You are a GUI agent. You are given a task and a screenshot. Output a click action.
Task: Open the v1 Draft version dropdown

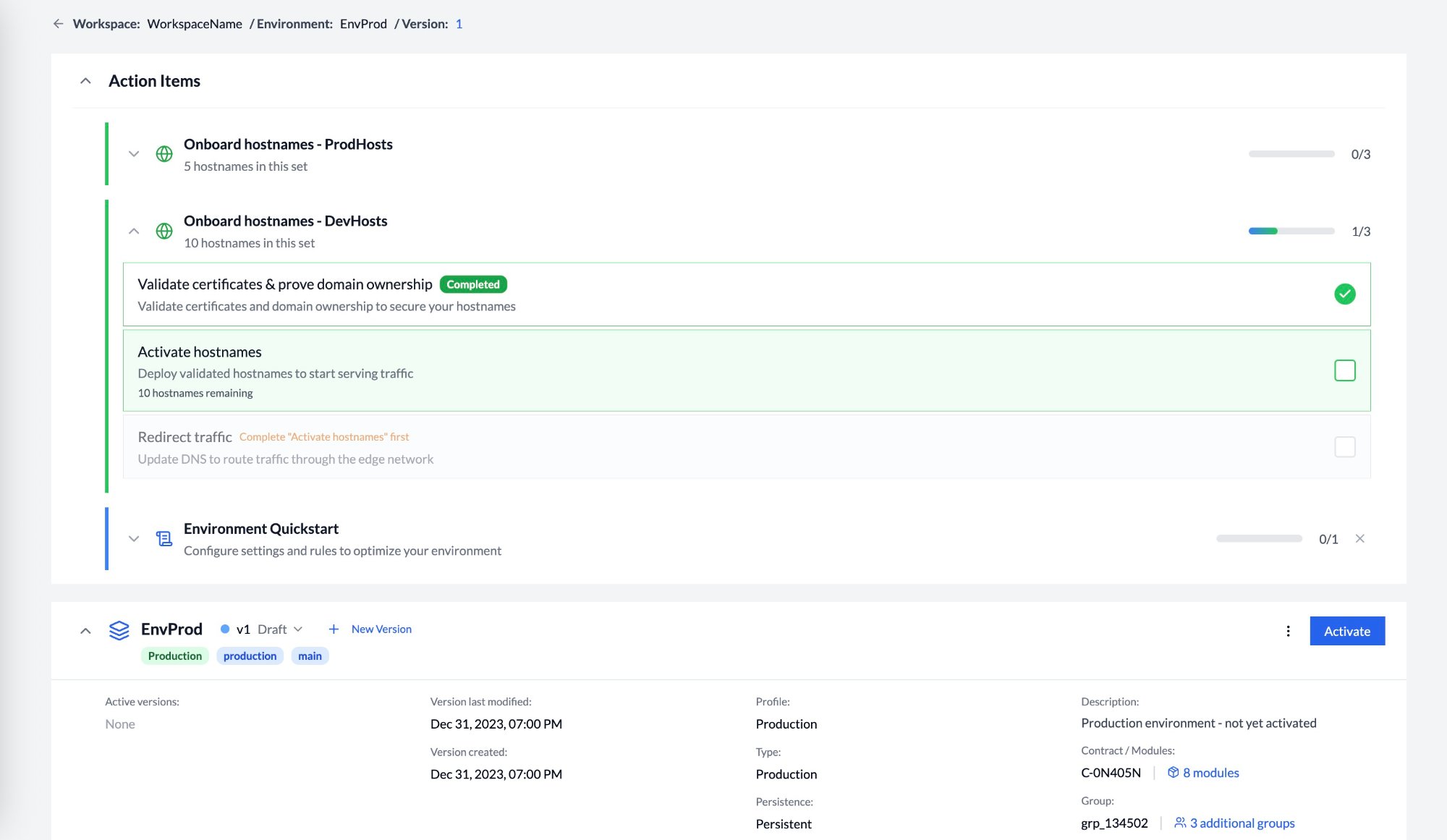[300, 629]
